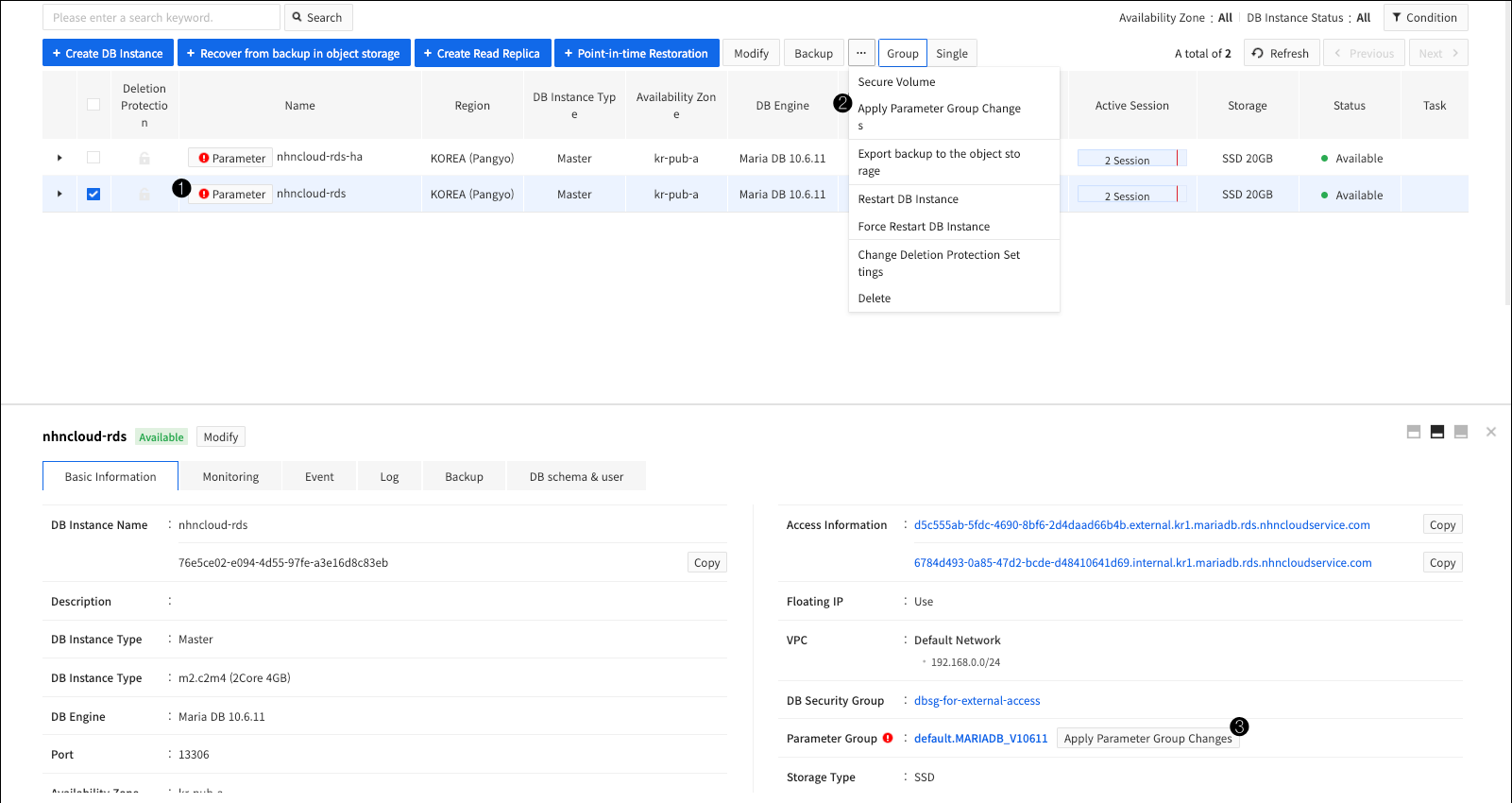This screenshot has width=1512, height=803.
Task: Choose Export backup to the object storage
Action: click(954, 162)
